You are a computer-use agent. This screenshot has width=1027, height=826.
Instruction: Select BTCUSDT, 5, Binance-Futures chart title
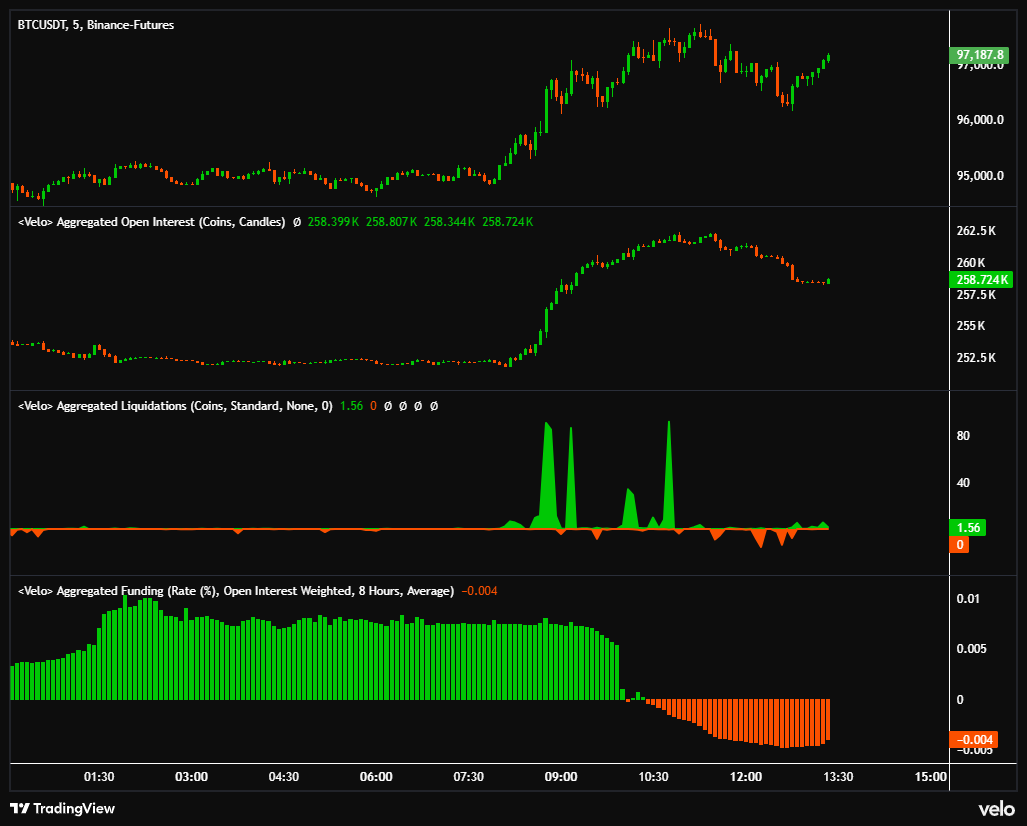(96, 25)
